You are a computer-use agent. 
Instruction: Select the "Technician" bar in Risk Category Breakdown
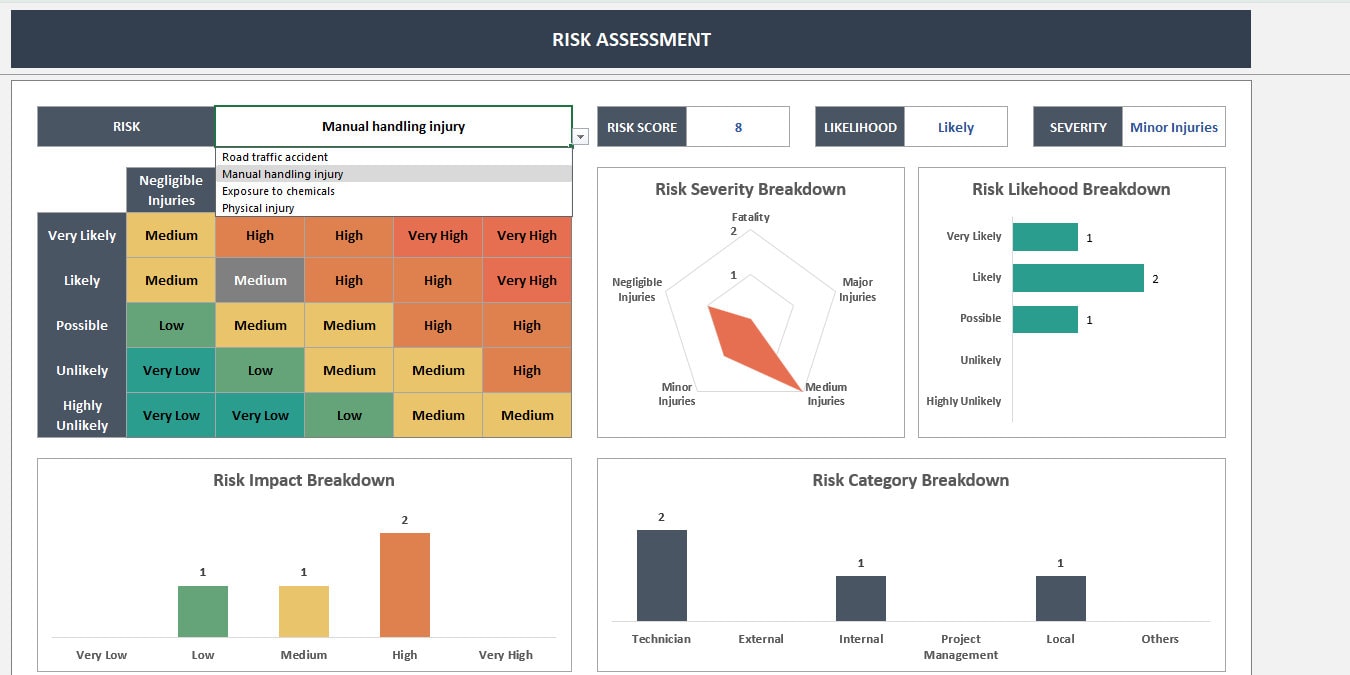click(x=661, y=575)
